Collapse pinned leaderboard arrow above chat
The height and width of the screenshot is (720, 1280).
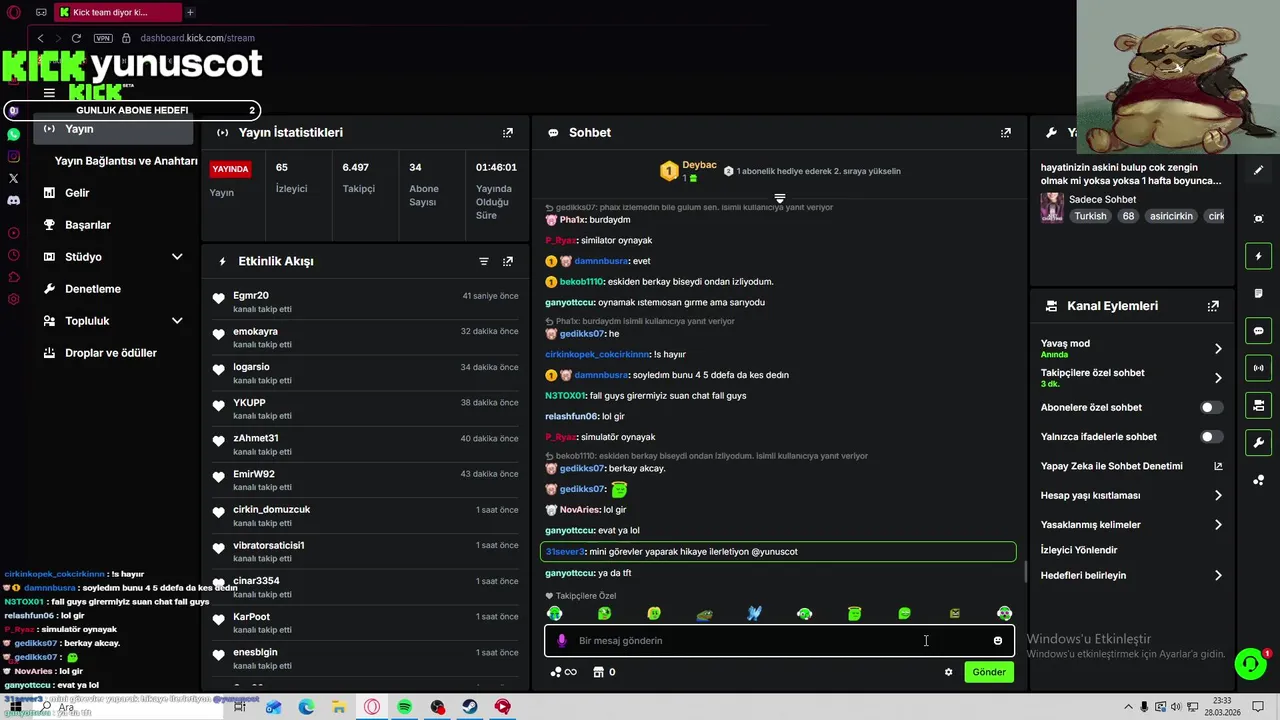click(780, 198)
